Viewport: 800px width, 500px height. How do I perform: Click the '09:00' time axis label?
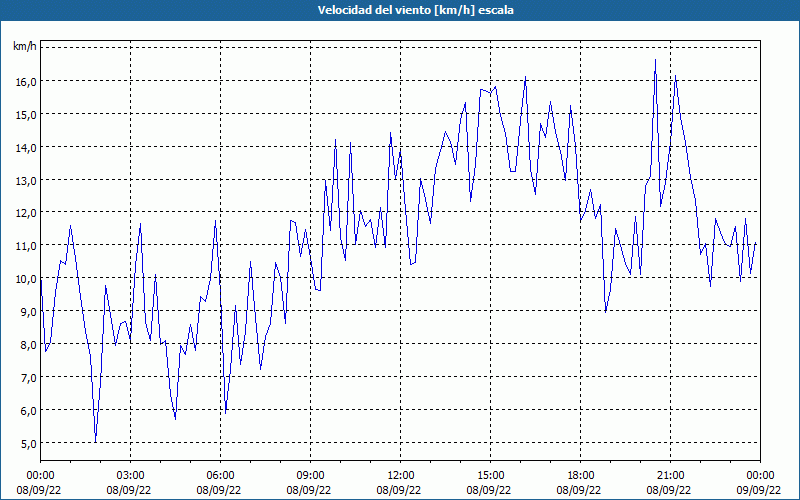(x=310, y=476)
